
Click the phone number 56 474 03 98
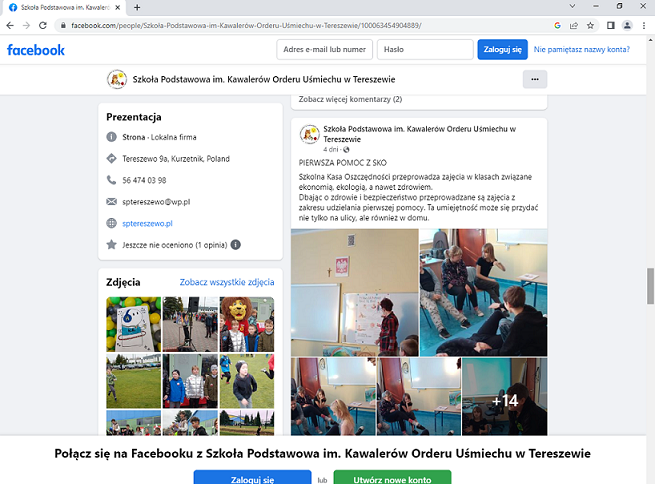click(x=144, y=180)
